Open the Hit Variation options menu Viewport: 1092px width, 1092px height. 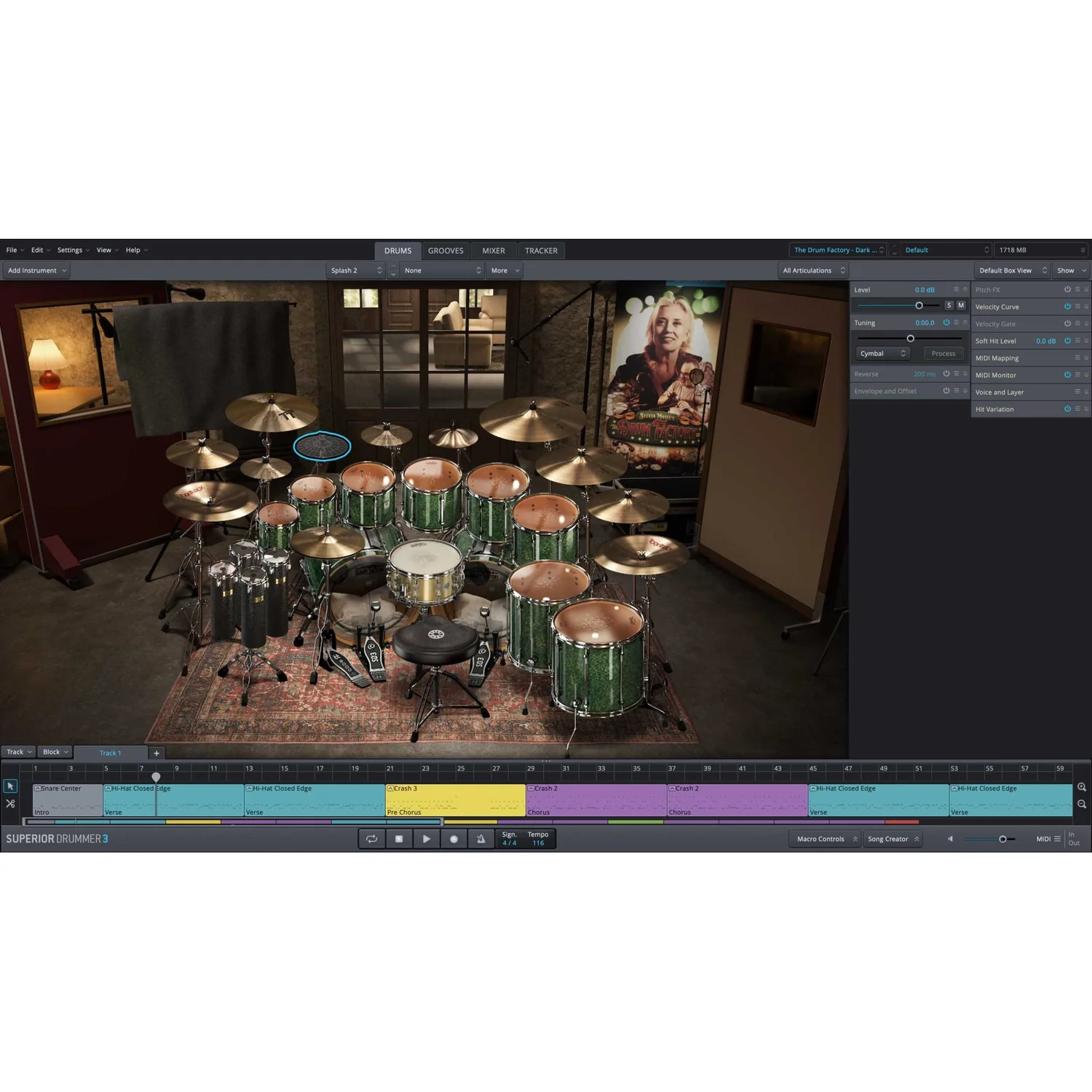(1077, 408)
